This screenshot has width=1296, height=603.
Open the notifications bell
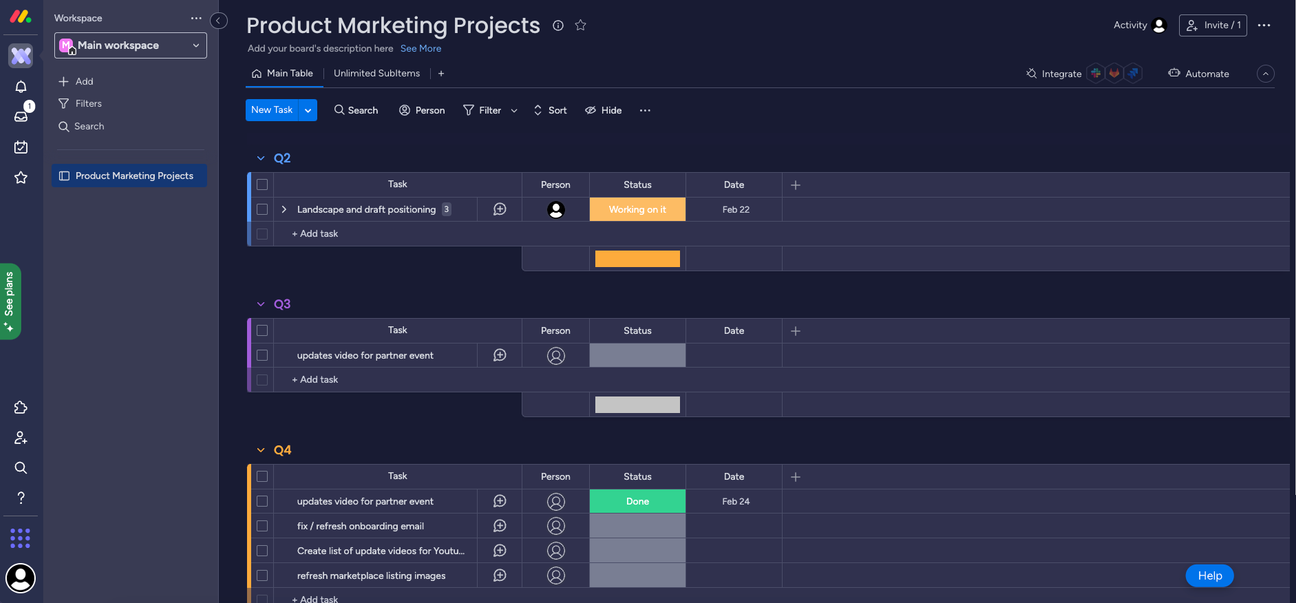[20, 88]
